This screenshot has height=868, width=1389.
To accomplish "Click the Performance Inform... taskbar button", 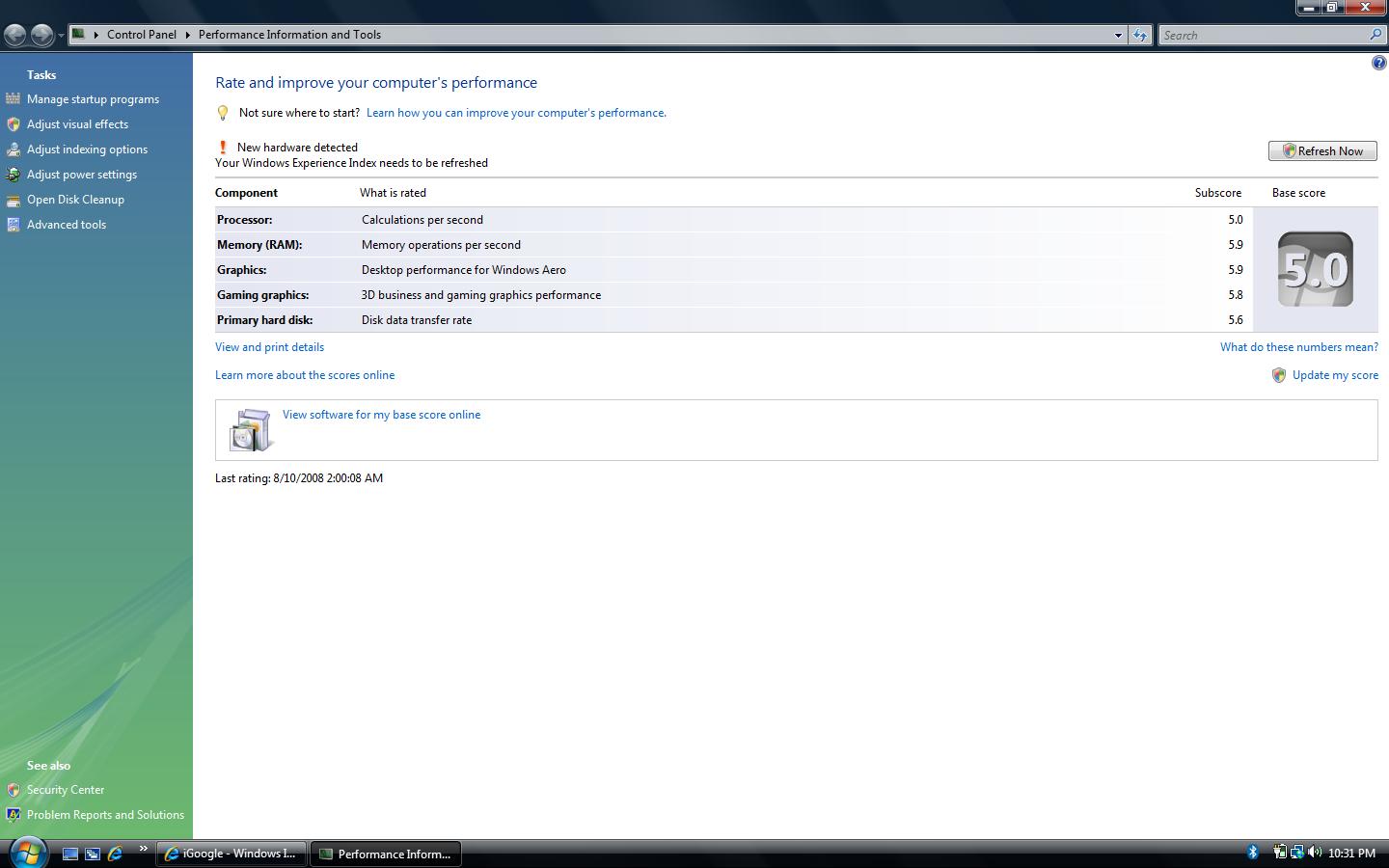I will pyautogui.click(x=386, y=854).
